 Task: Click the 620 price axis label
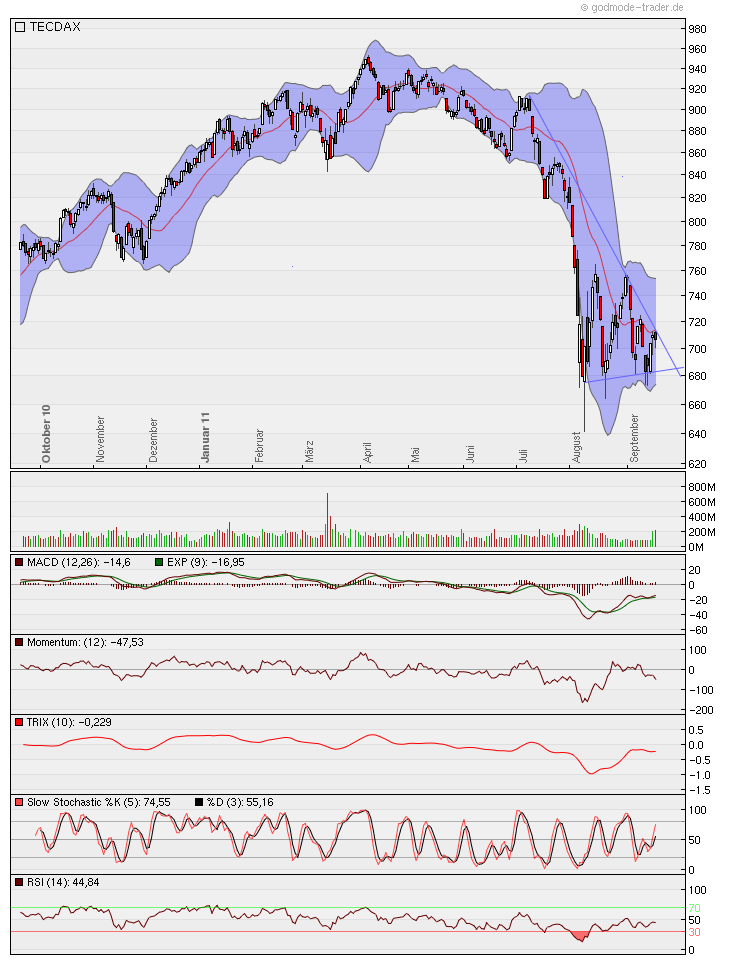(697, 464)
